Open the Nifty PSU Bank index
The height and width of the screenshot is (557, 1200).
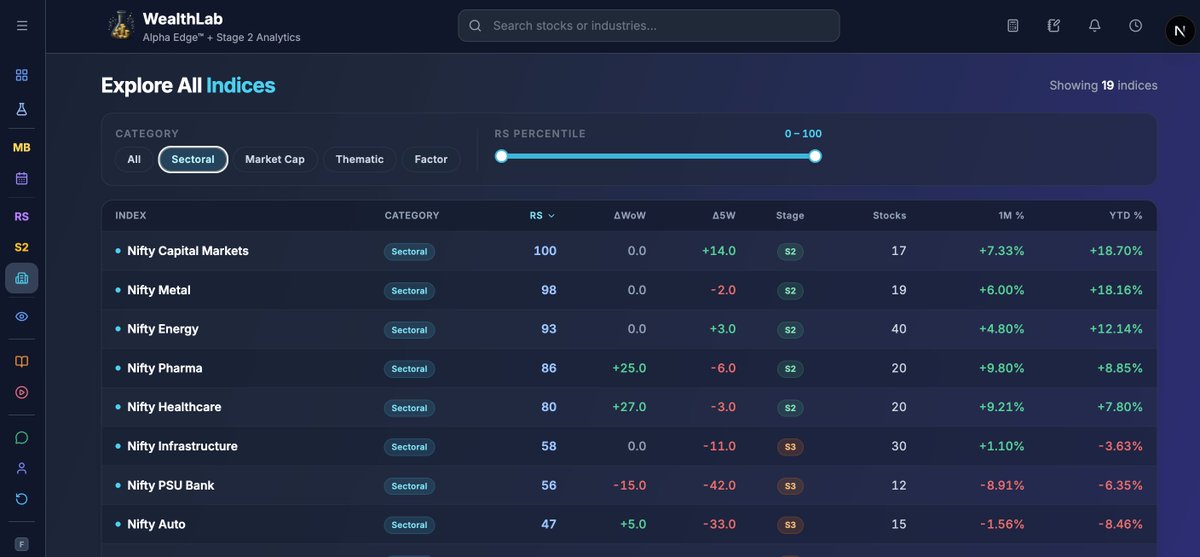coord(171,485)
